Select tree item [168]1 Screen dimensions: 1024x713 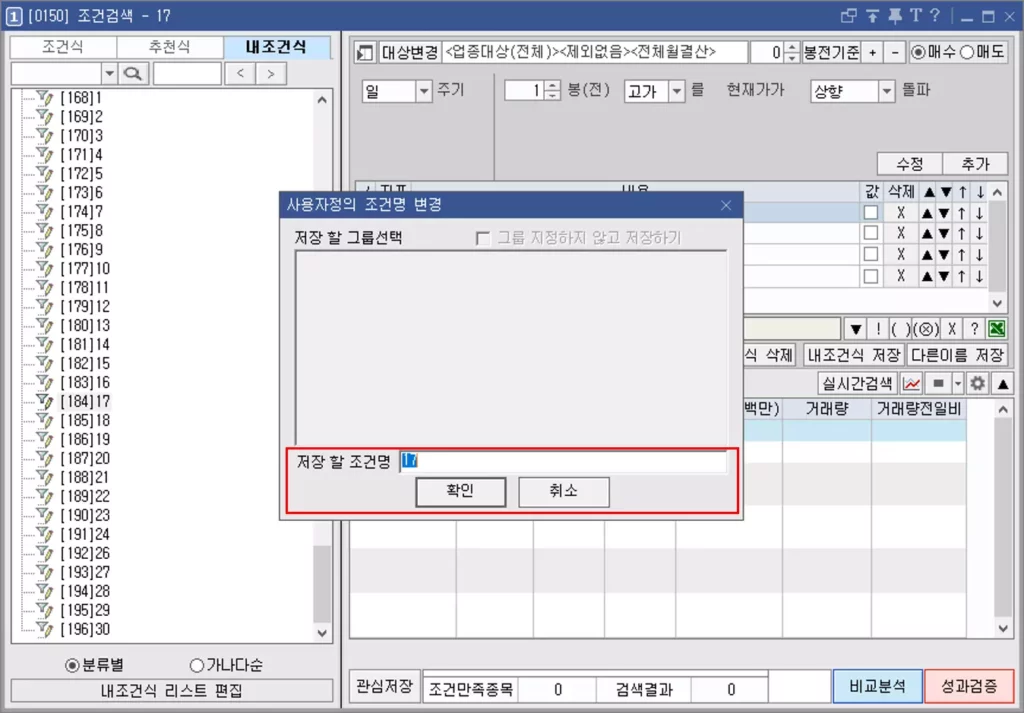pyautogui.click(x=81, y=98)
